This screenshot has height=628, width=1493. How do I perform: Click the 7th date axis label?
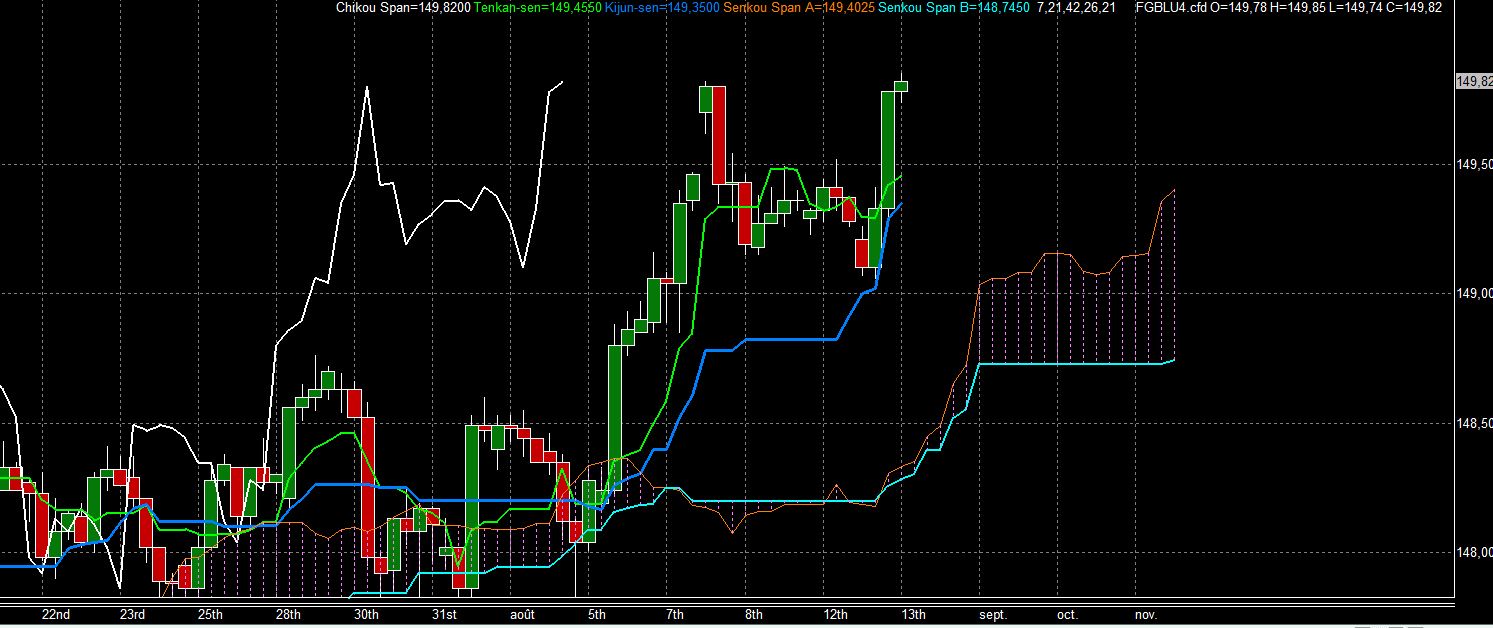pyautogui.click(x=675, y=614)
